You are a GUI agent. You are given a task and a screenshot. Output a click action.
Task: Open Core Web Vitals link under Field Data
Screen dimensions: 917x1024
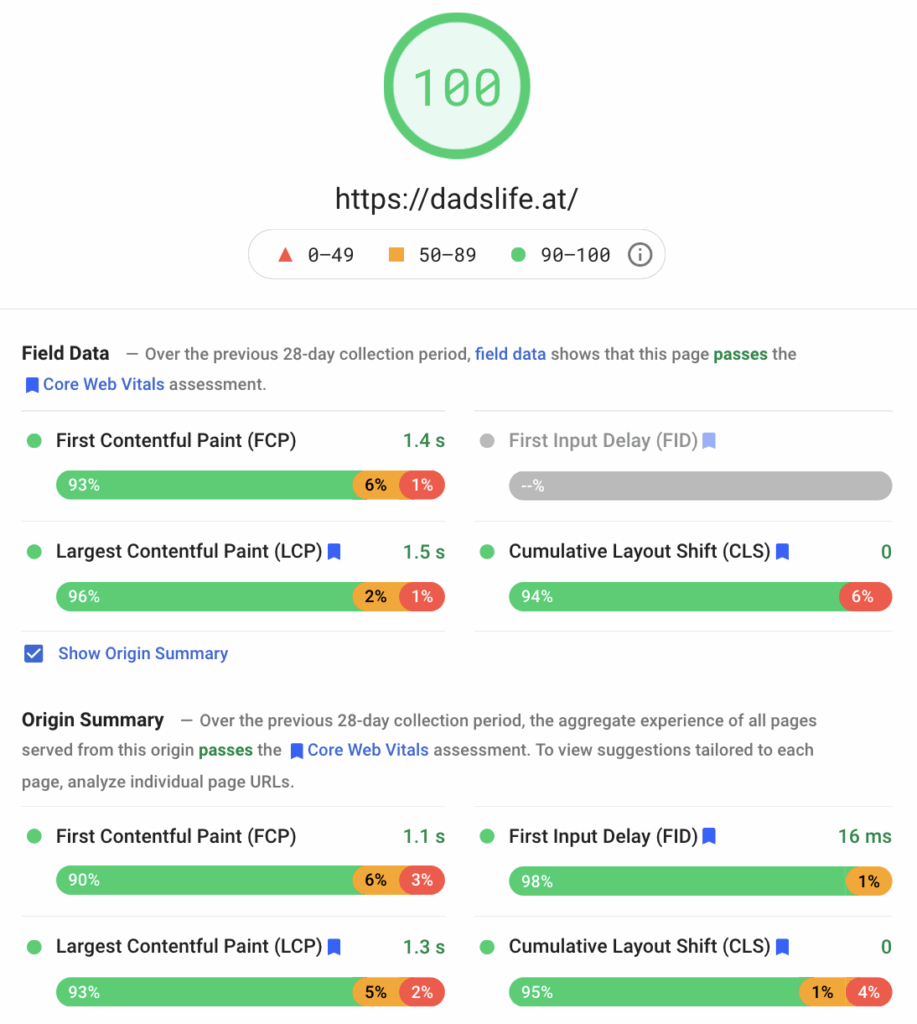pyautogui.click(x=103, y=384)
